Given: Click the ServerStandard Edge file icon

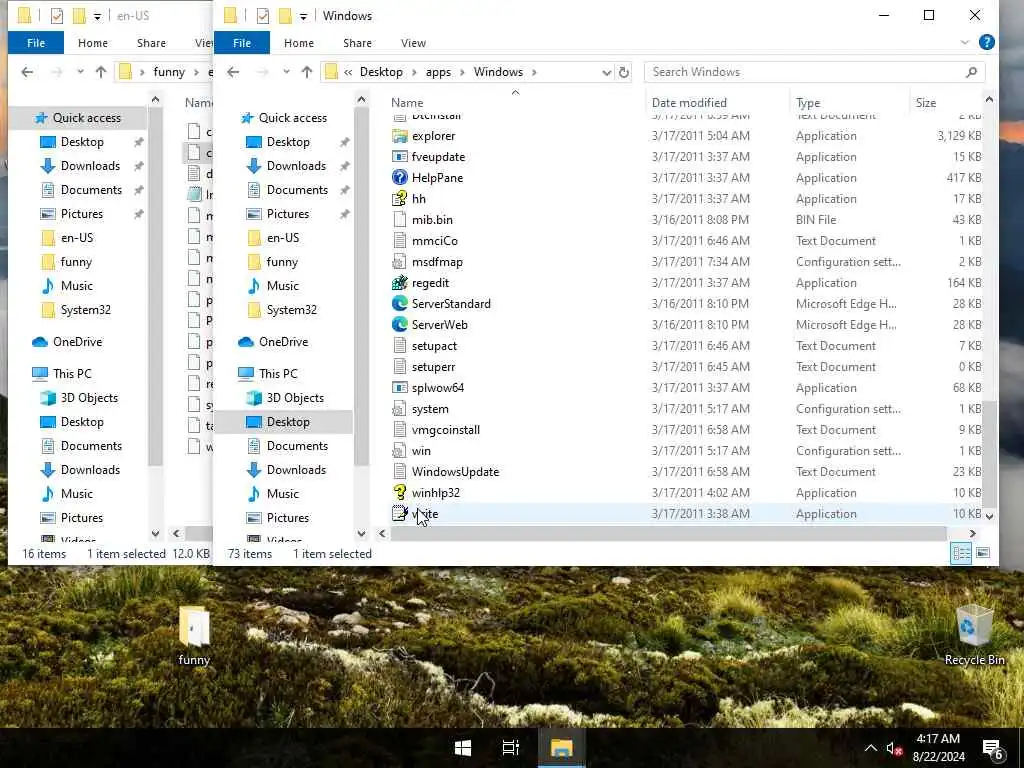Looking at the screenshot, I should tap(400, 304).
